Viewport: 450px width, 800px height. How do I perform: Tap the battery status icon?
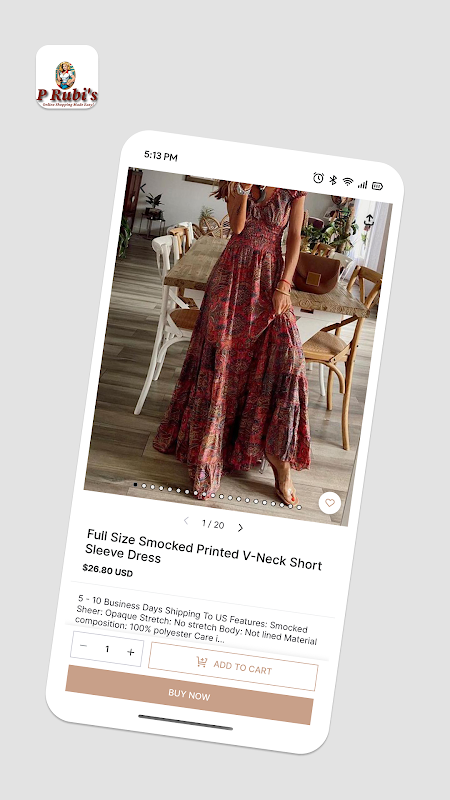pyautogui.click(x=377, y=186)
